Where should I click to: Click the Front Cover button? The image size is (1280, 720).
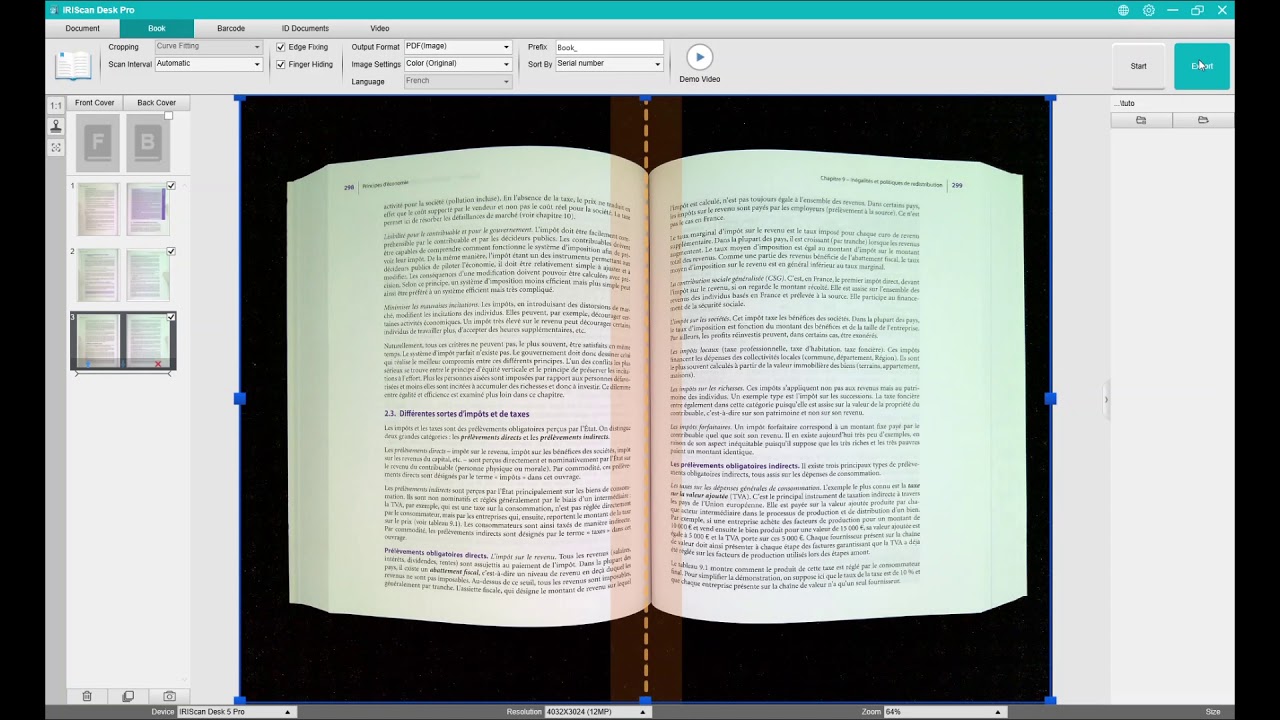click(x=94, y=103)
